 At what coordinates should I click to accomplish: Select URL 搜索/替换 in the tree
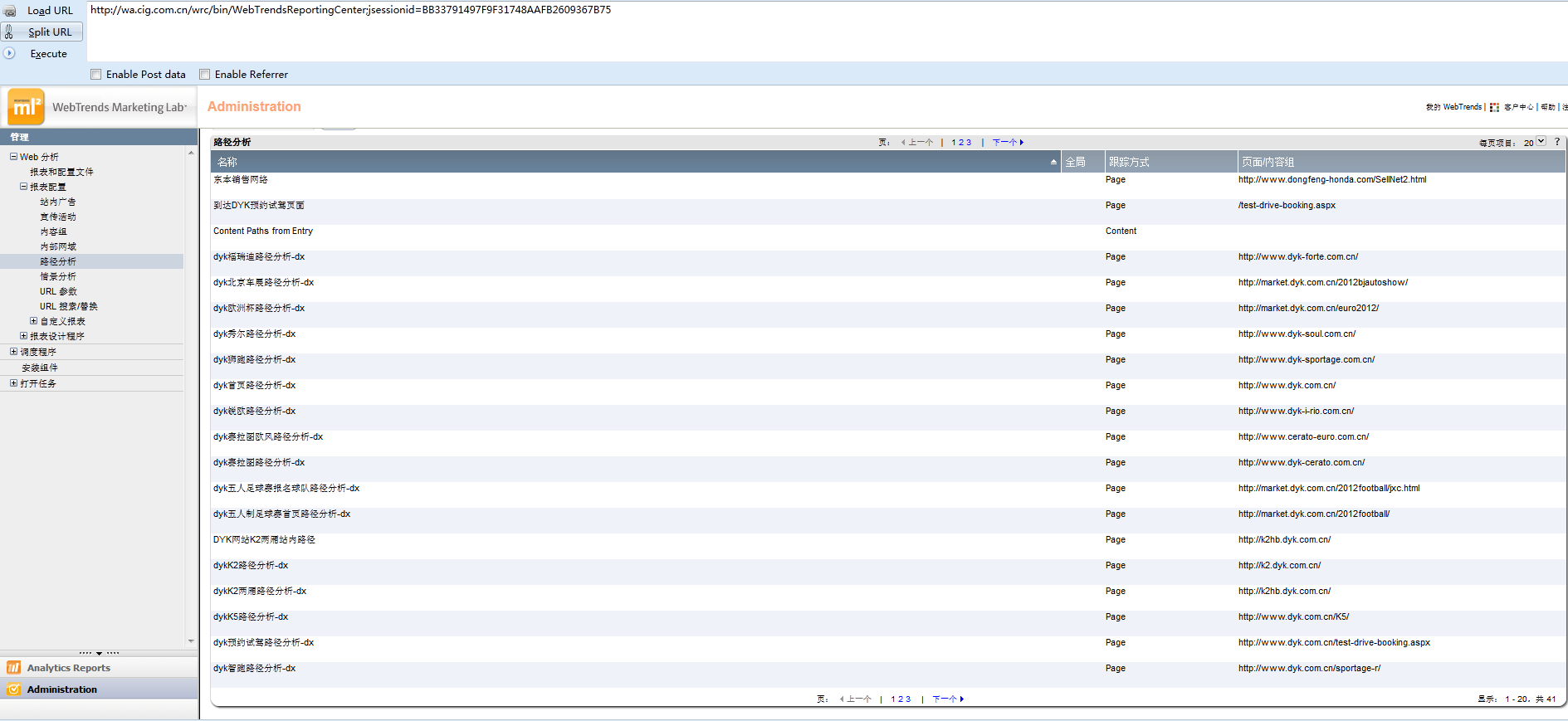(68, 306)
